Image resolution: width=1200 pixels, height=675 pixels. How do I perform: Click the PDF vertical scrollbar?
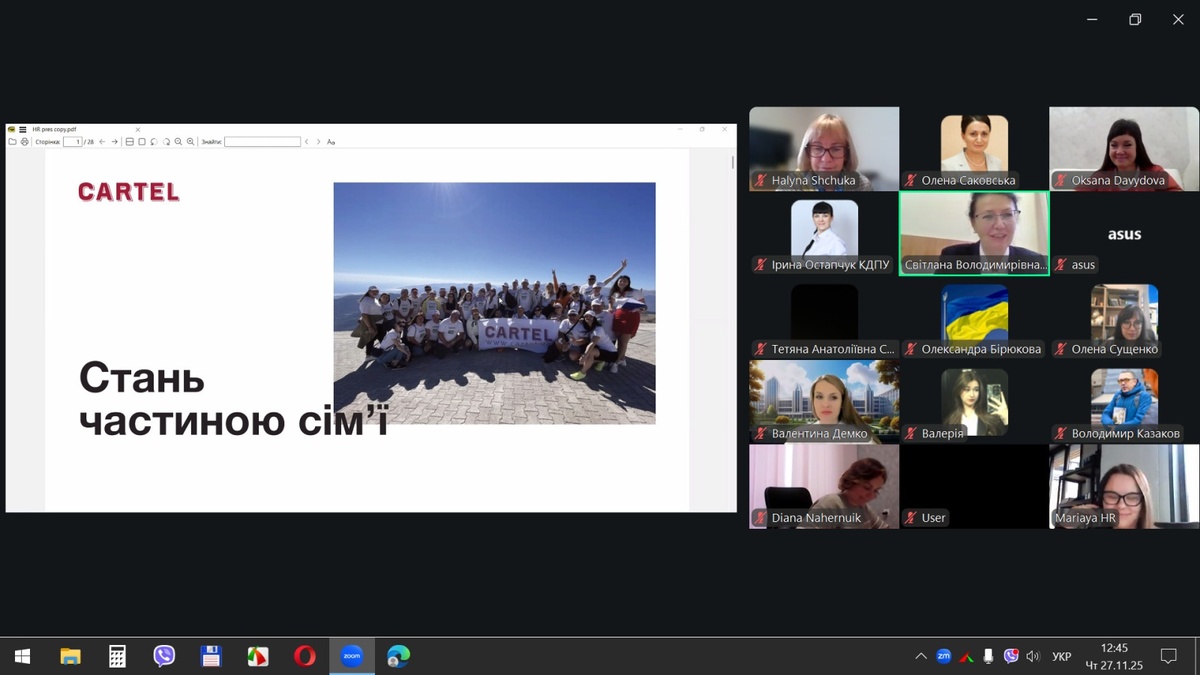tap(732, 300)
